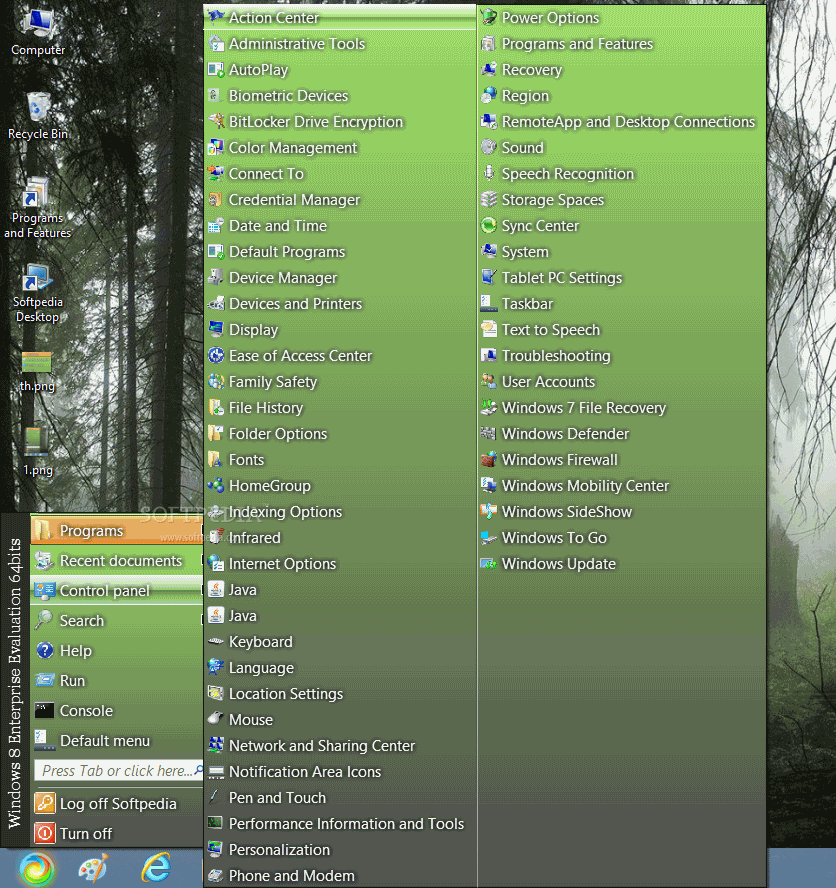
Task: Click the Help question mark icon
Action: pos(45,651)
